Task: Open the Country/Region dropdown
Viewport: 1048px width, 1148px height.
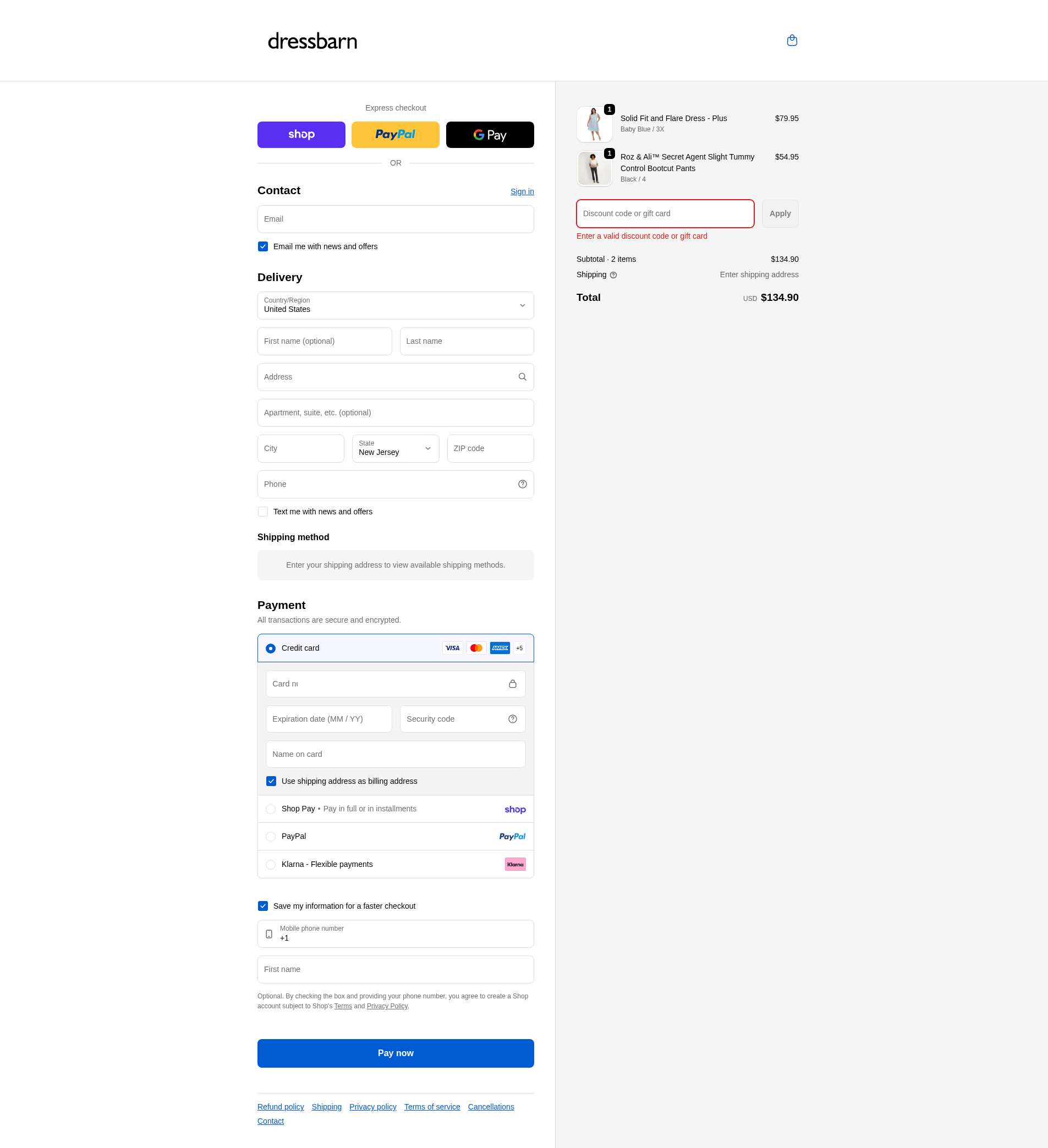Action: (396, 306)
